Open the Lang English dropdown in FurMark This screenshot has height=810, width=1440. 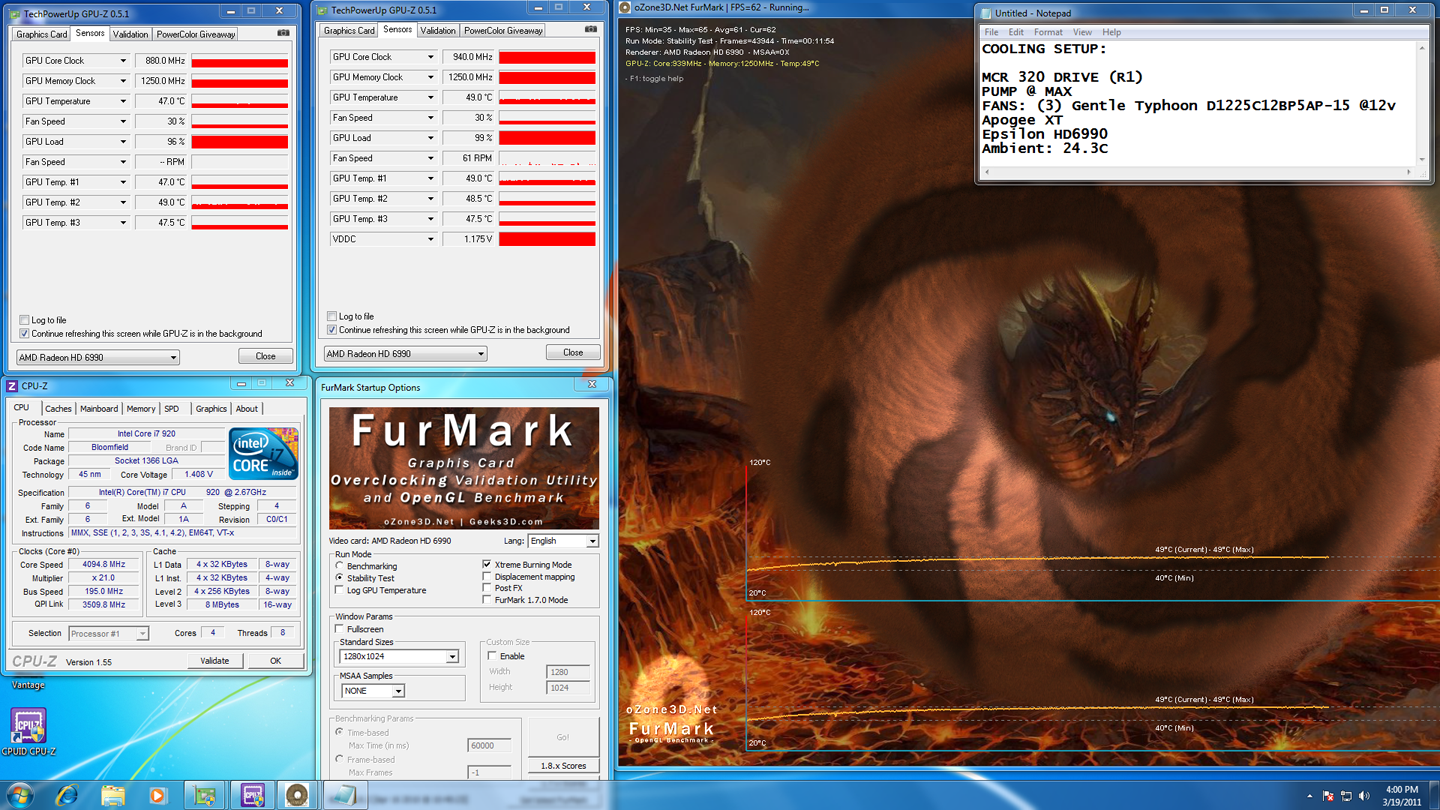point(563,541)
